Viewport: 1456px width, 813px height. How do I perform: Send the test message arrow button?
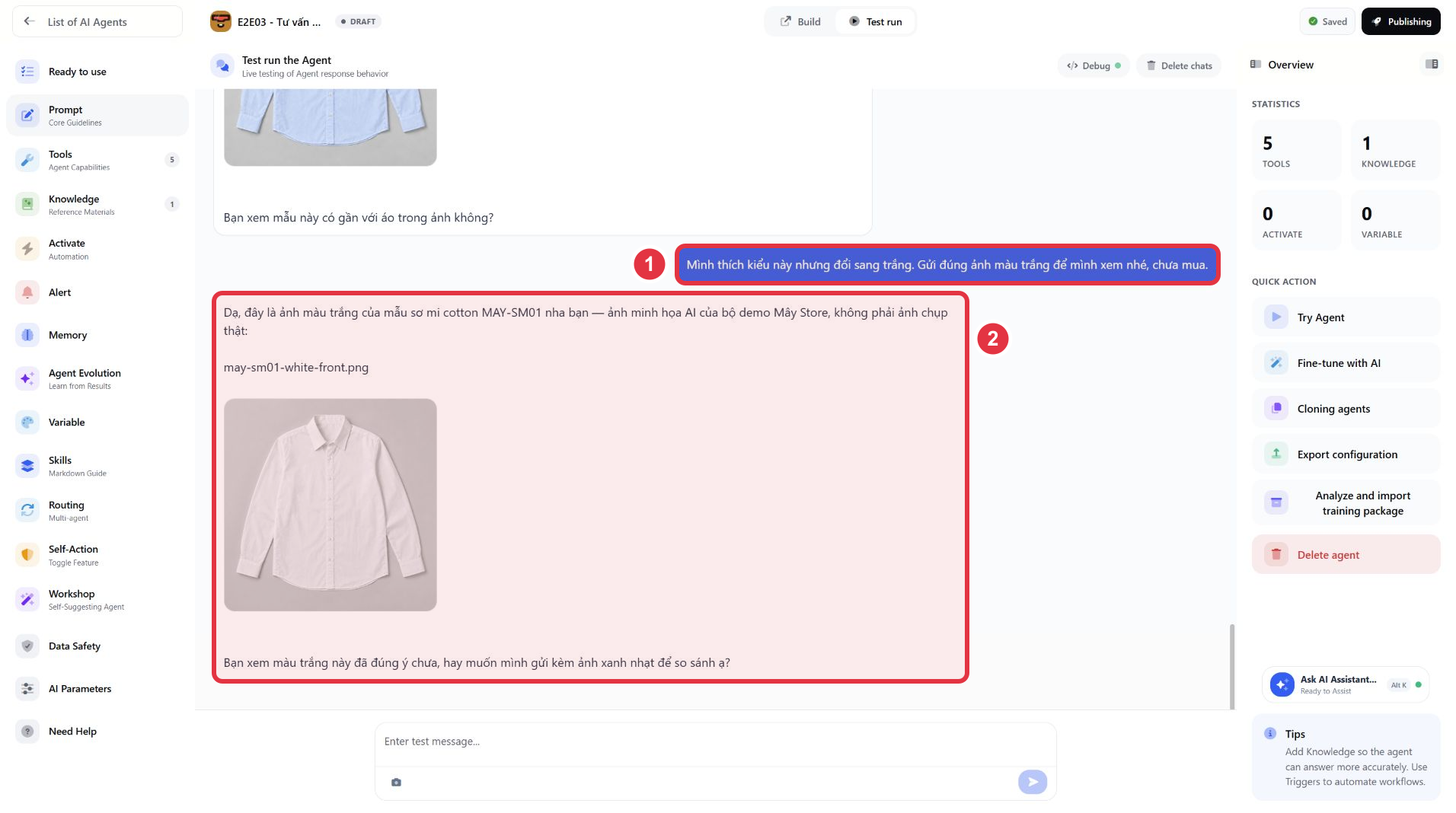(1033, 782)
